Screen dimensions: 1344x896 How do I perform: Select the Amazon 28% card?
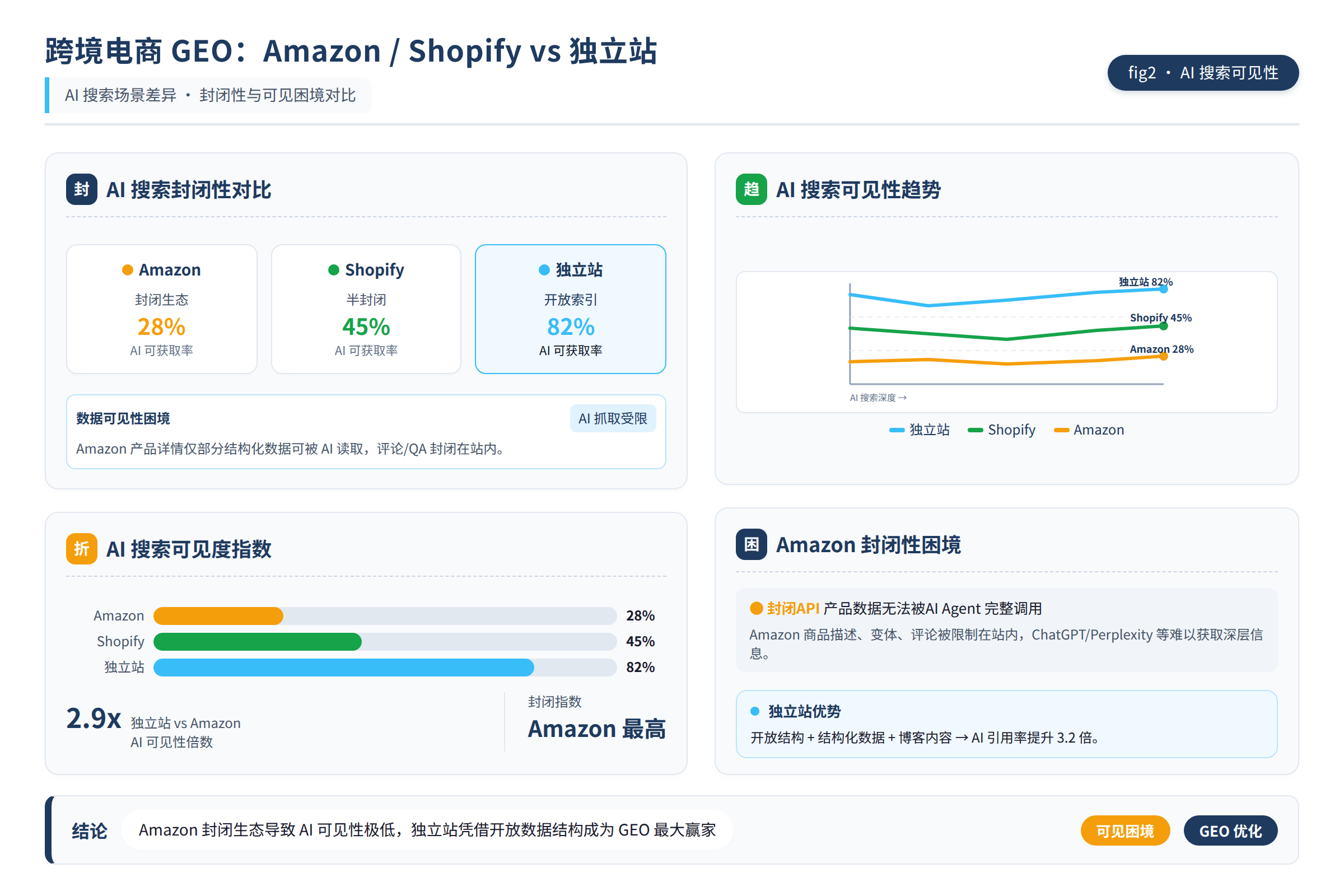click(162, 309)
